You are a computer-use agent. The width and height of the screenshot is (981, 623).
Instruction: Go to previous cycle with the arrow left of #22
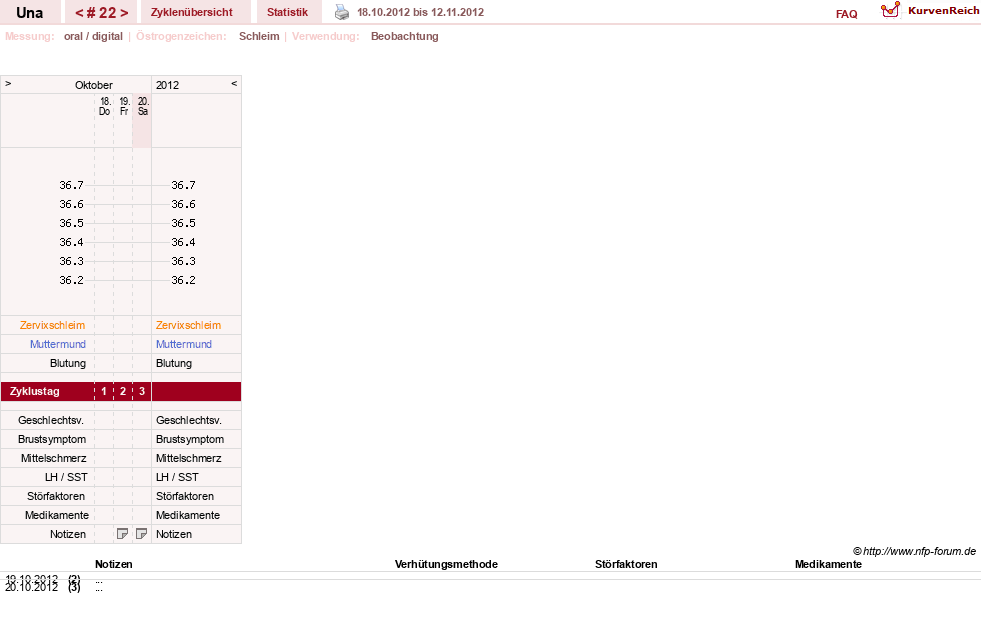pyautogui.click(x=79, y=13)
